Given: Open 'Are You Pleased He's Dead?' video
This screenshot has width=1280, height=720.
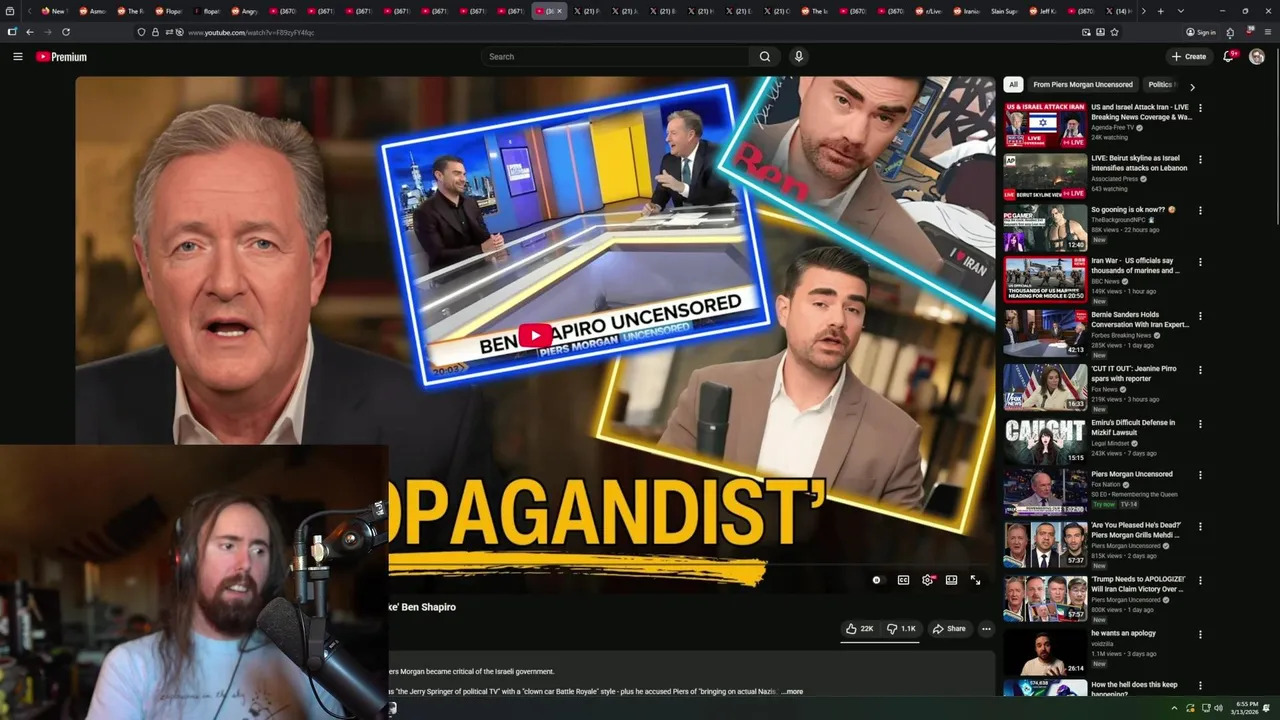Looking at the screenshot, I should click(x=1136, y=530).
